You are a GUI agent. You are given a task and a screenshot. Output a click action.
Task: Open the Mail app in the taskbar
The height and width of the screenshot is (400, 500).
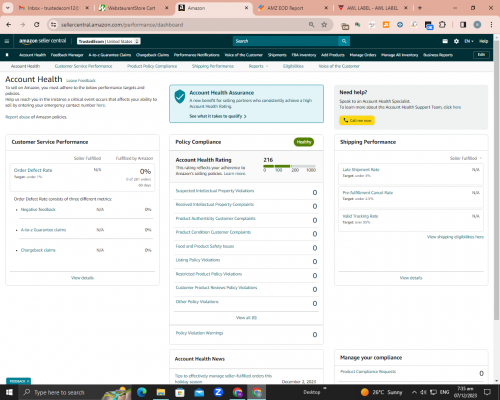click(x=199, y=392)
